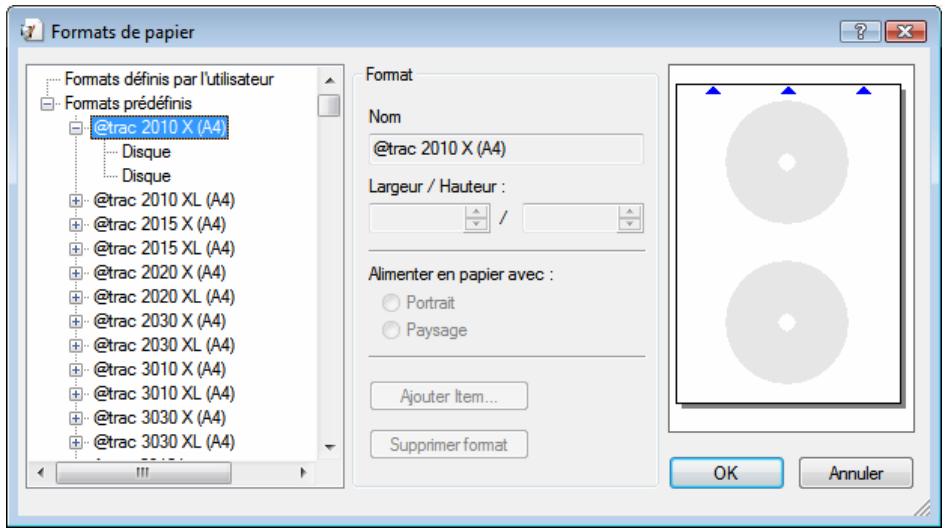Select the highlighted @trac 2010 X (A4) item

tap(160, 127)
